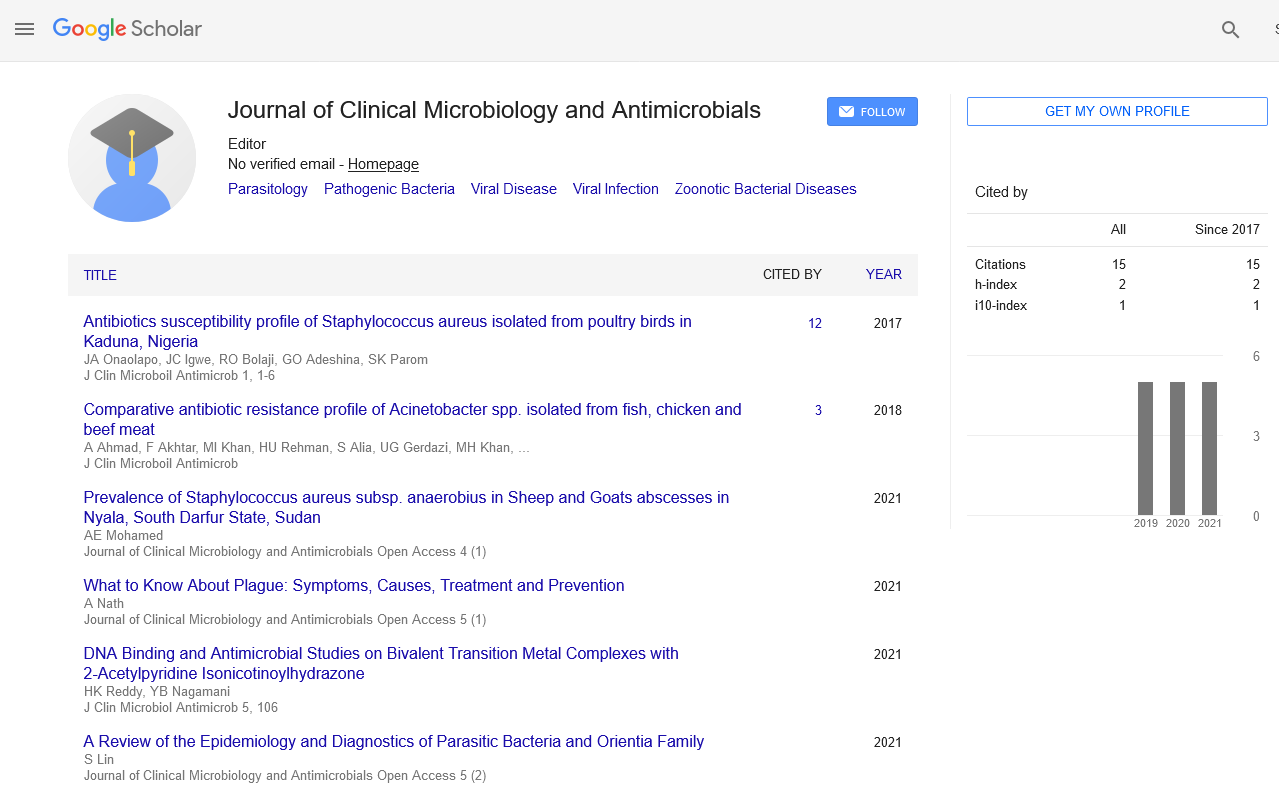Open the Homepage link

[383, 164]
